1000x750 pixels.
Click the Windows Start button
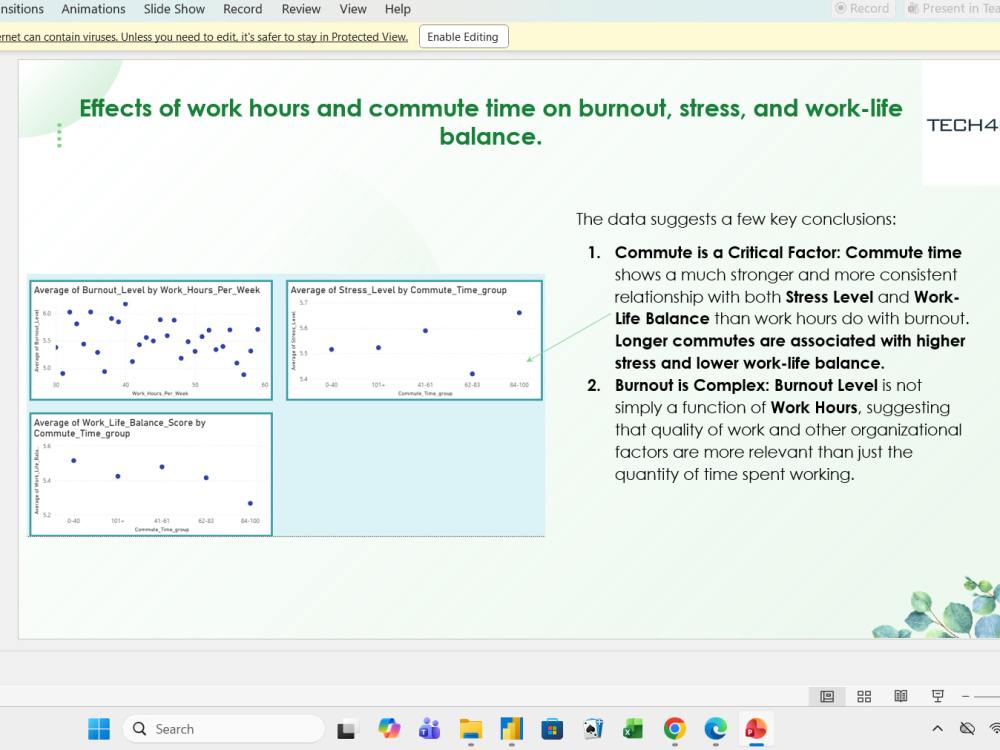pos(99,728)
